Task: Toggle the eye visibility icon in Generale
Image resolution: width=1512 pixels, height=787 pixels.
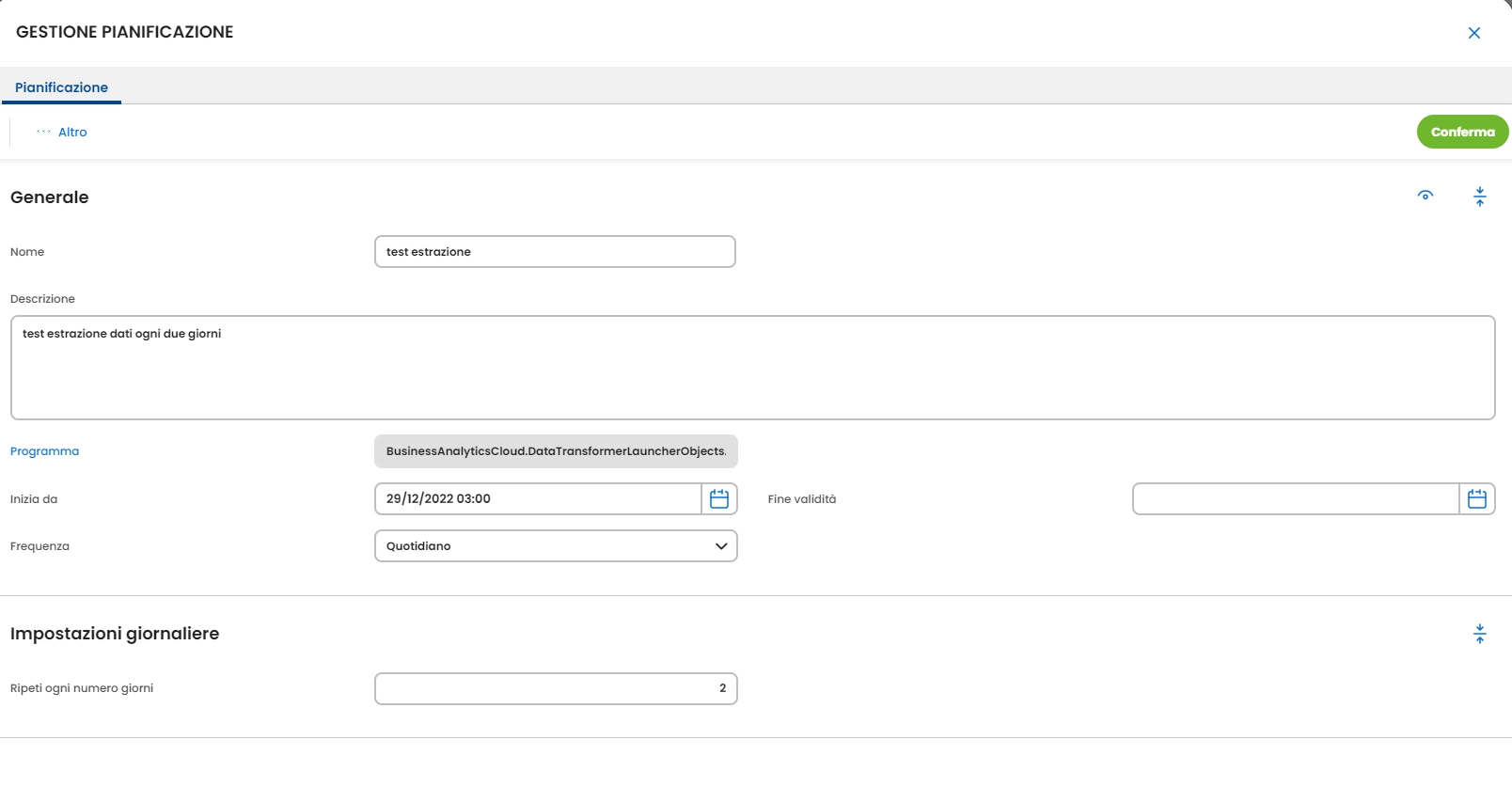Action: [1425, 196]
